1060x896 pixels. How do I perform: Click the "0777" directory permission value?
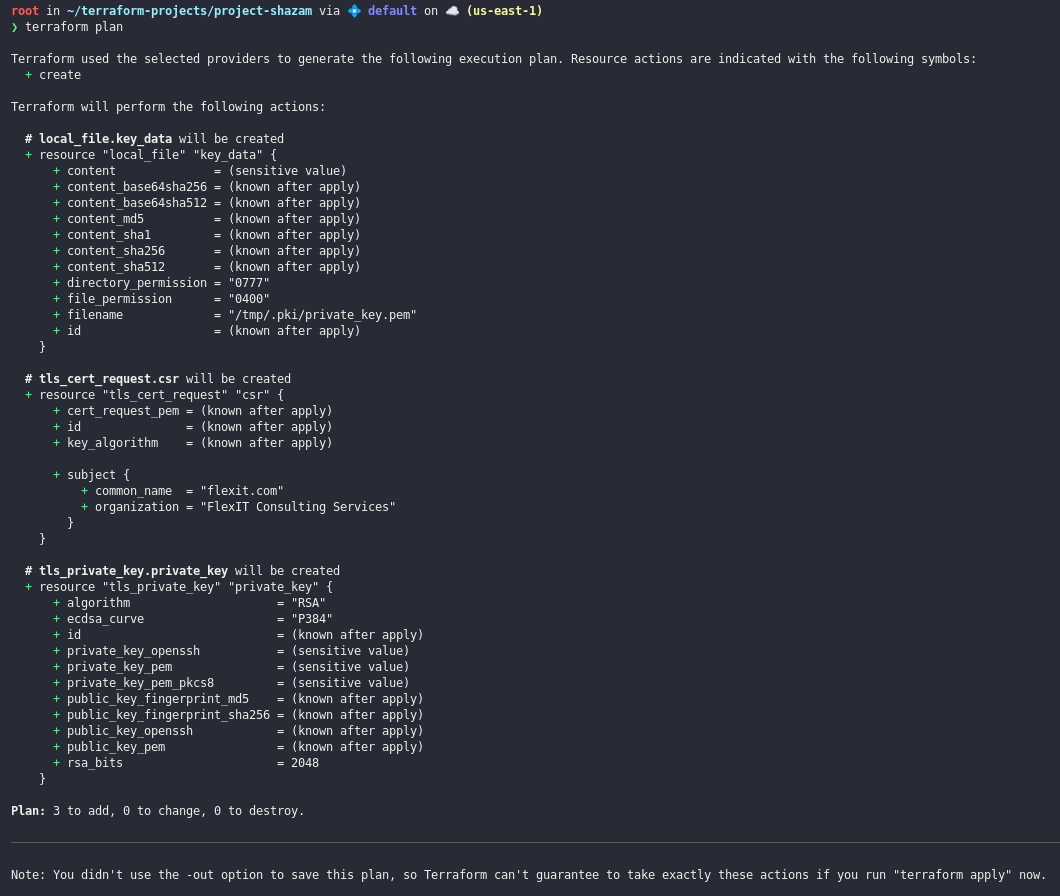249,283
